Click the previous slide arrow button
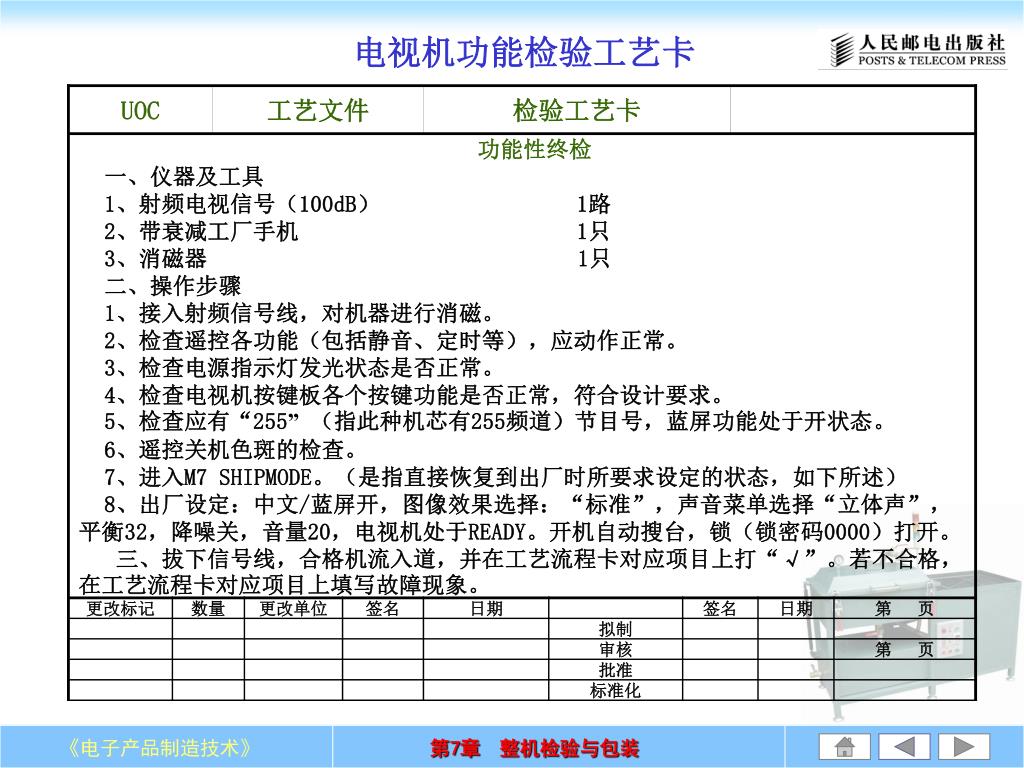The width and height of the screenshot is (1024, 768). tap(904, 746)
